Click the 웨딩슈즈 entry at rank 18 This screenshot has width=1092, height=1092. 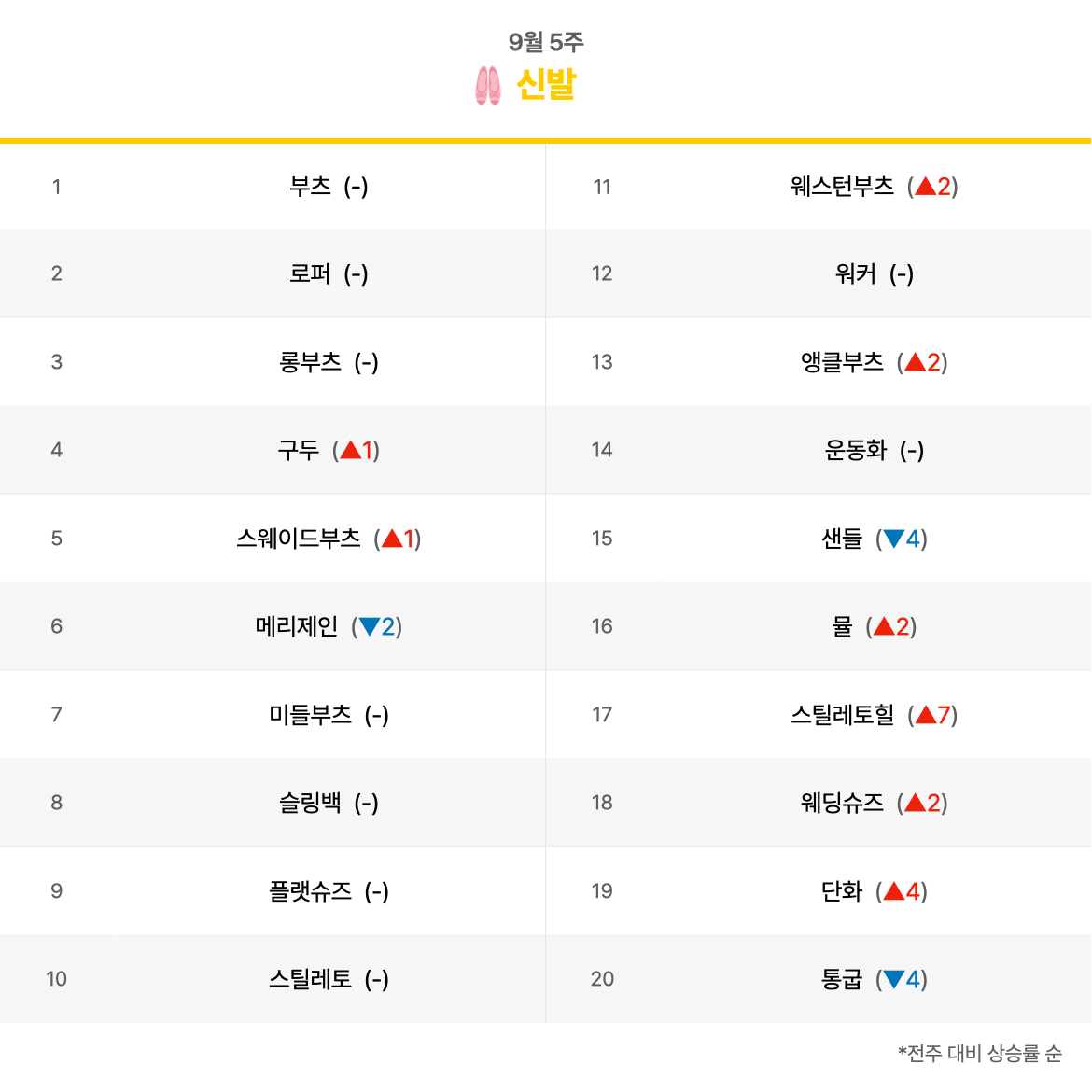842,803
